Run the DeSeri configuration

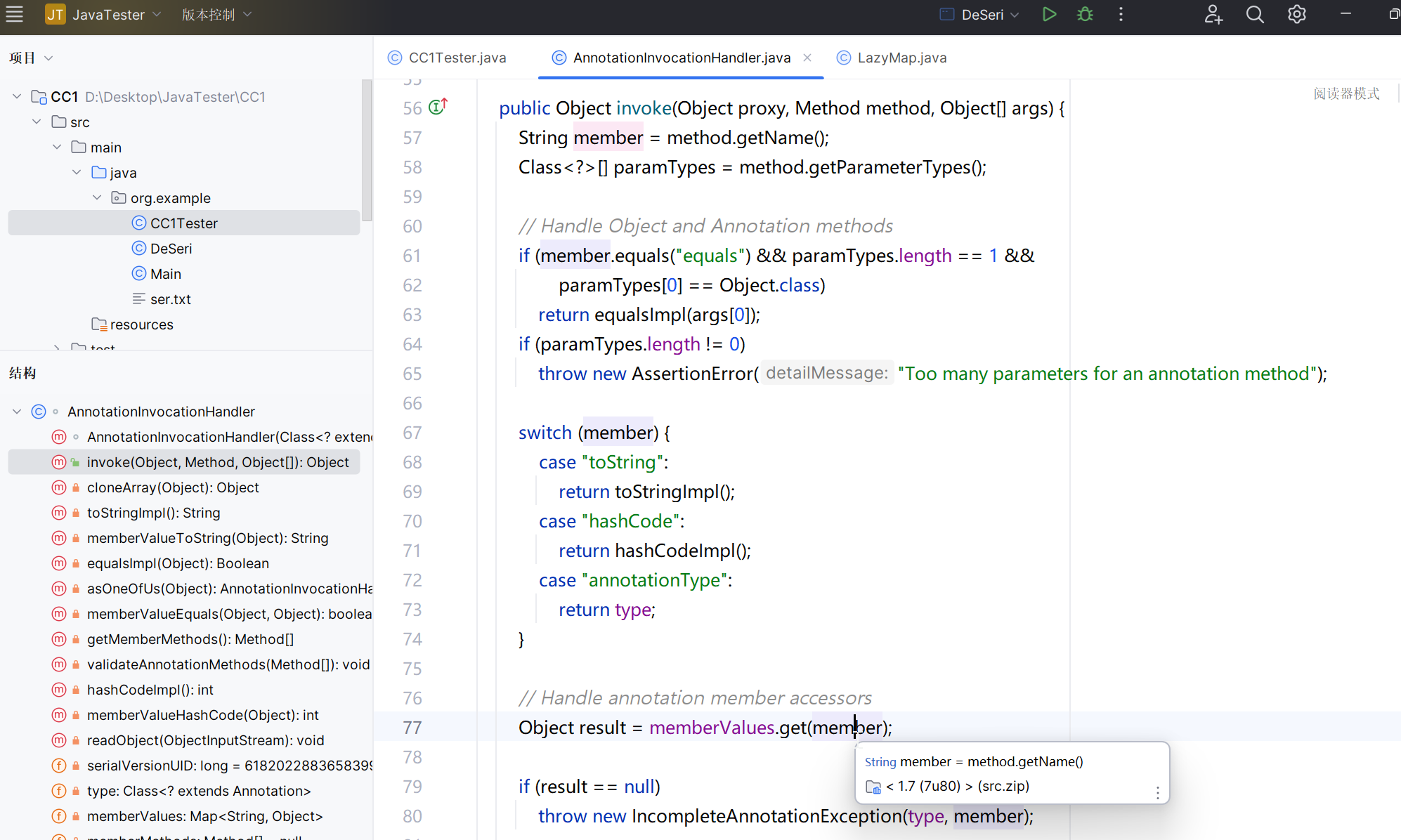pyautogui.click(x=1049, y=15)
